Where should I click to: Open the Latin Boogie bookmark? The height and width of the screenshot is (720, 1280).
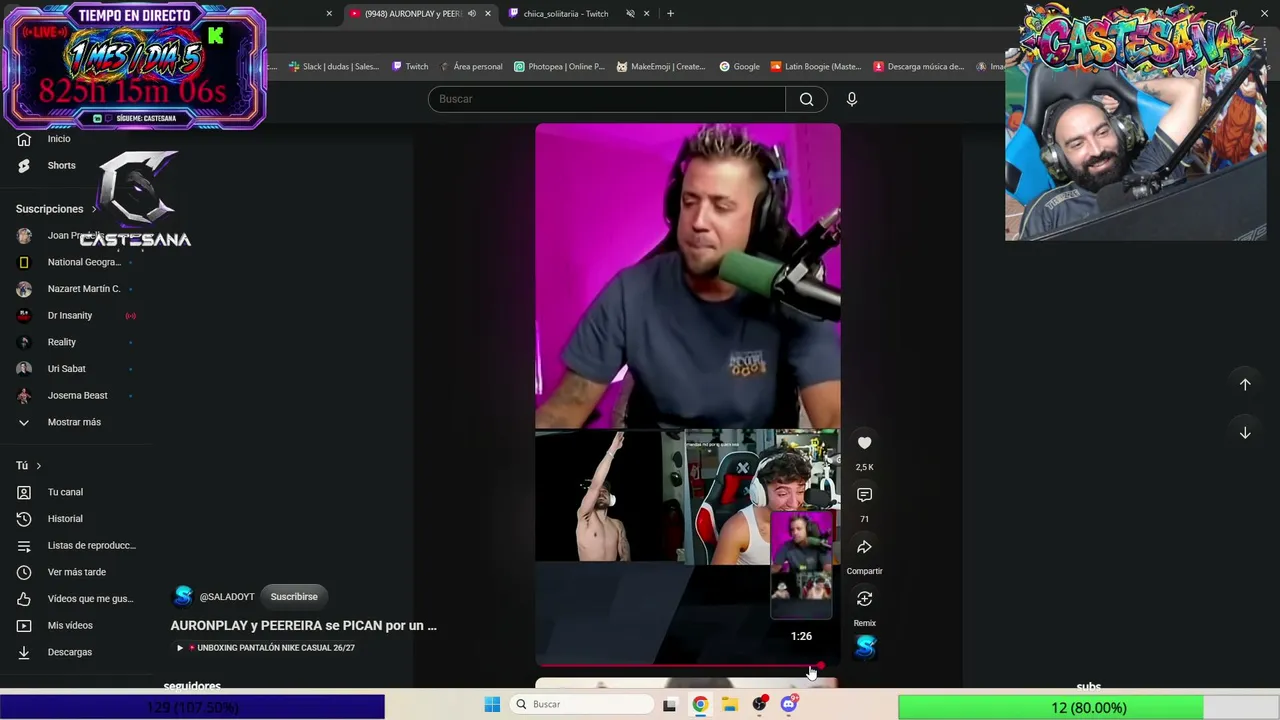815,67
